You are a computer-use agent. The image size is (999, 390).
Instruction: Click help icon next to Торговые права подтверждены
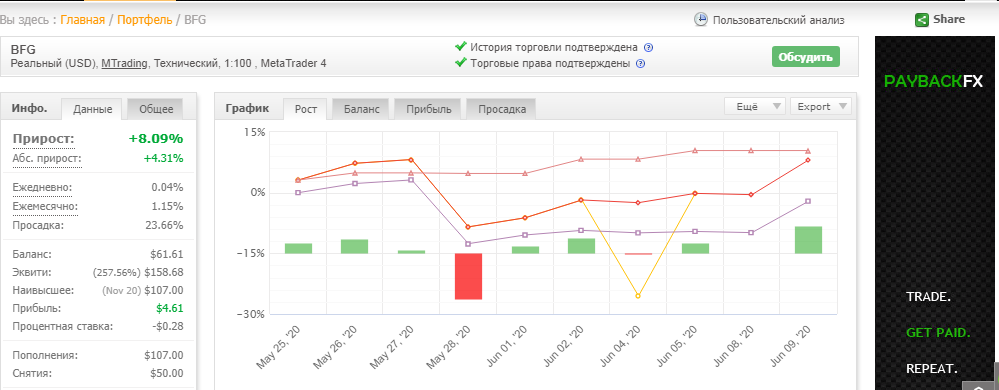(641, 64)
